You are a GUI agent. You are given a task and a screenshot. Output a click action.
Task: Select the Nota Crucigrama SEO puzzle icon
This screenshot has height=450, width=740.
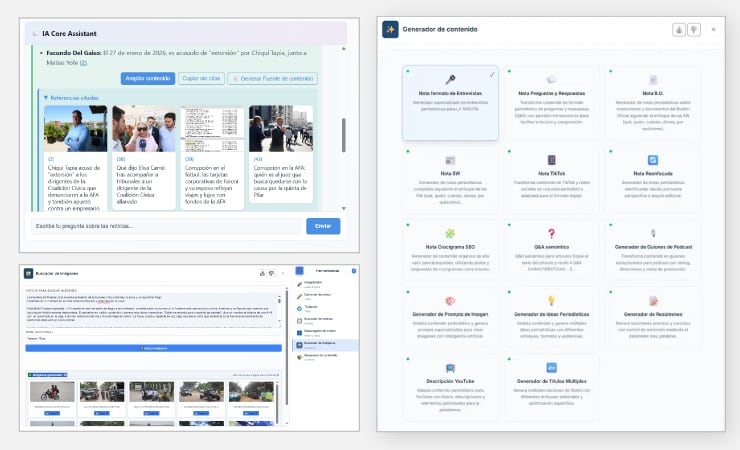[x=450, y=233]
